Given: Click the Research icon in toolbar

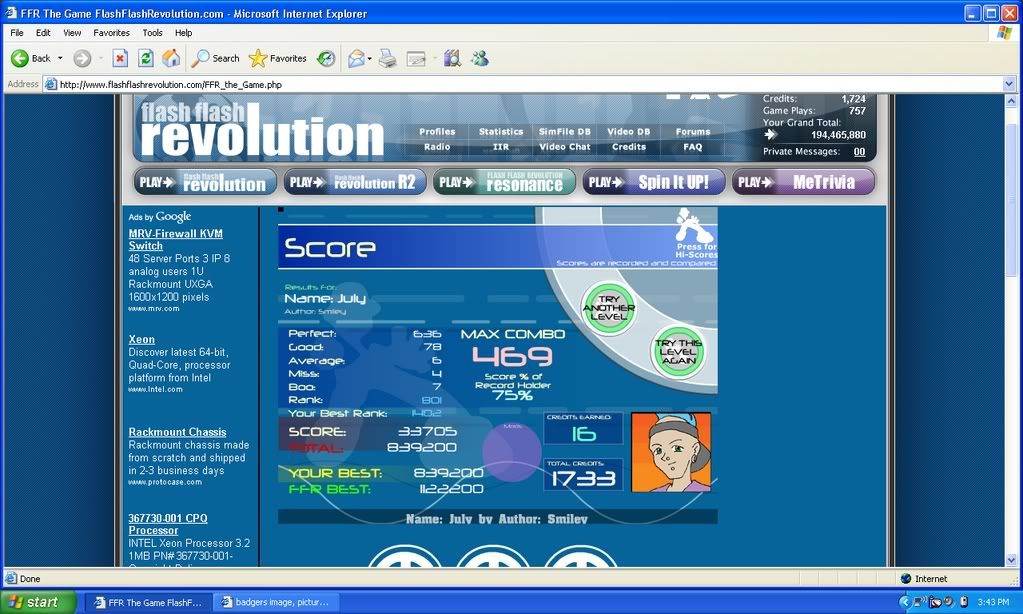Looking at the screenshot, I should (452, 58).
